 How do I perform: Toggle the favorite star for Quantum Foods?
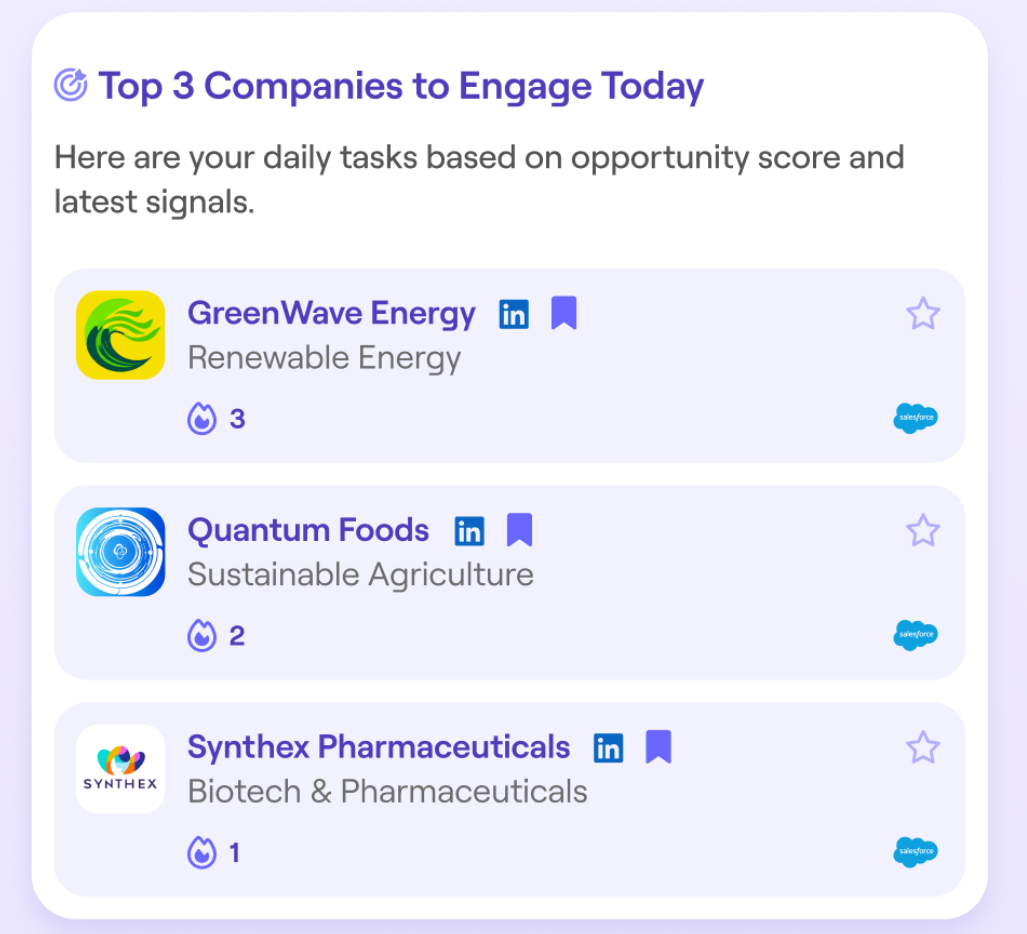coord(923,530)
